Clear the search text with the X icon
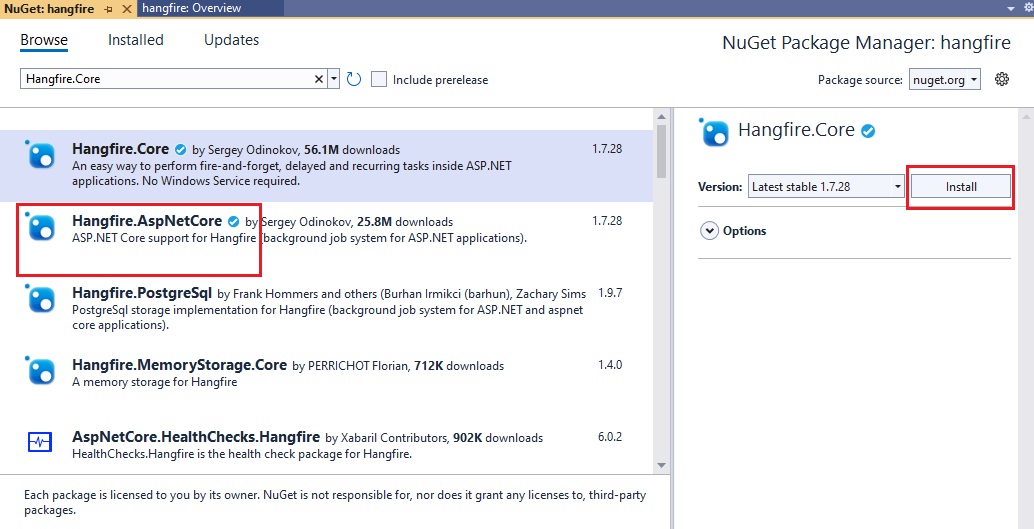Image resolution: width=1034 pixels, height=529 pixels. [319, 79]
